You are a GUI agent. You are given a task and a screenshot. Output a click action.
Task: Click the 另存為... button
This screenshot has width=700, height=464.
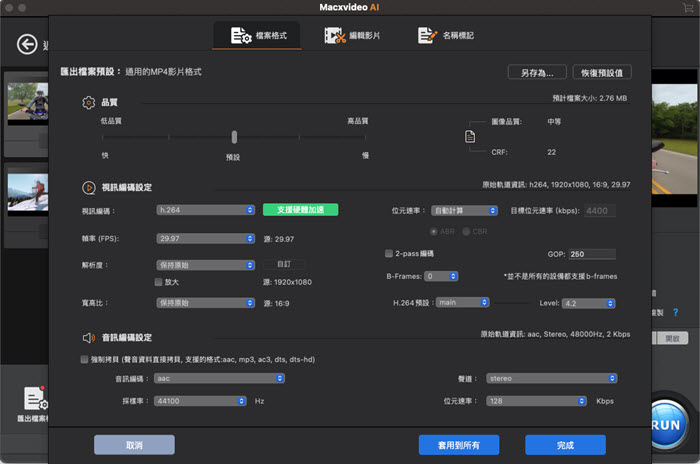tap(537, 72)
